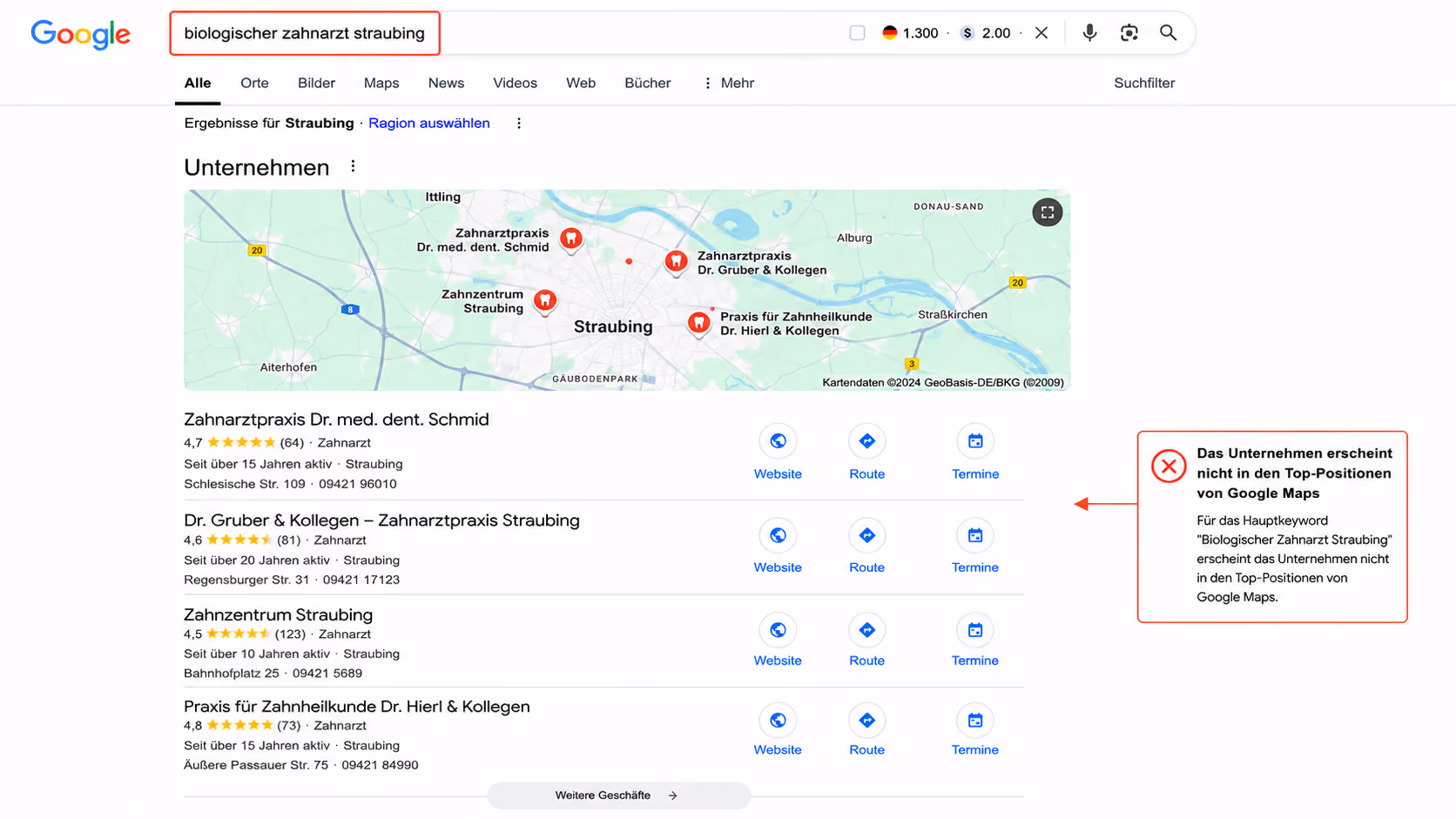Open the Zahnzentrum Straubing listing title
Image resolution: width=1456 pixels, height=819 pixels.
pos(278,614)
